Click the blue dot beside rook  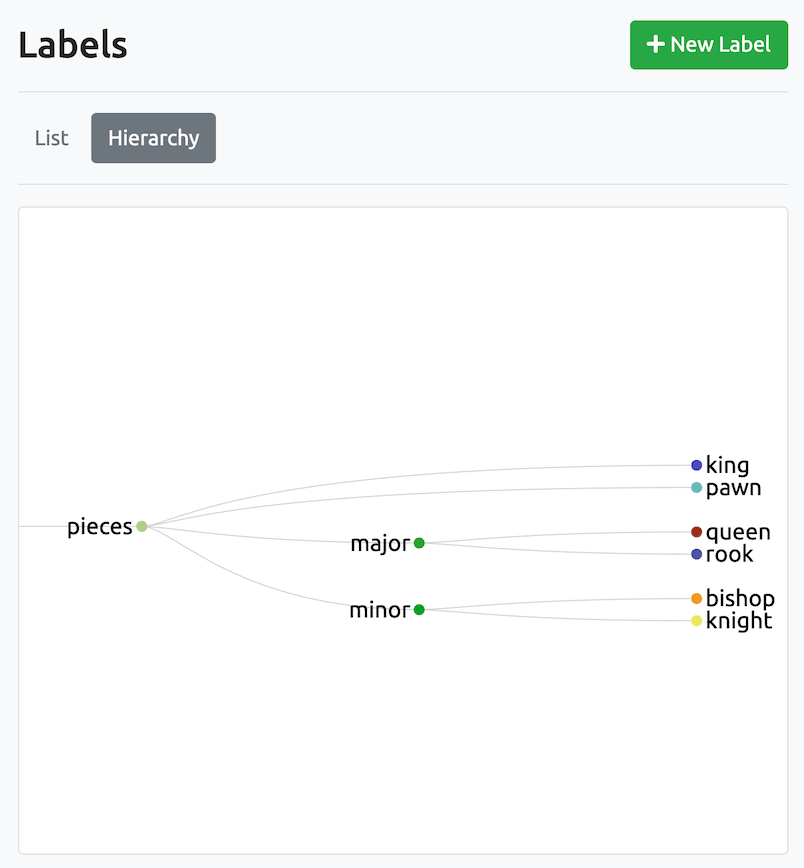pos(695,554)
